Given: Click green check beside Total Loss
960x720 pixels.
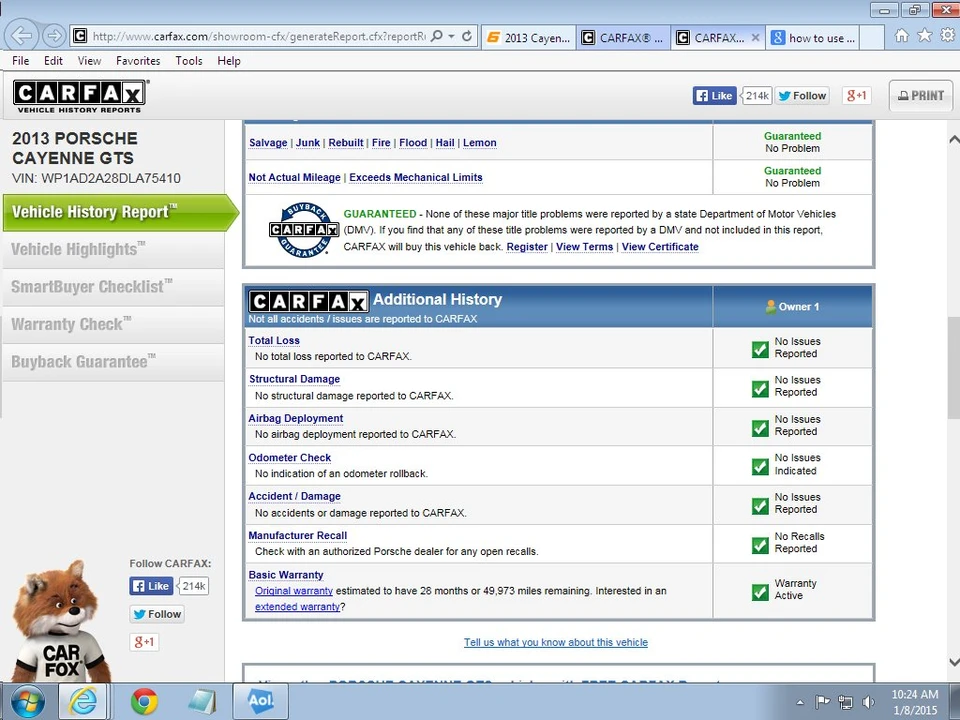Looking at the screenshot, I should tap(760, 349).
